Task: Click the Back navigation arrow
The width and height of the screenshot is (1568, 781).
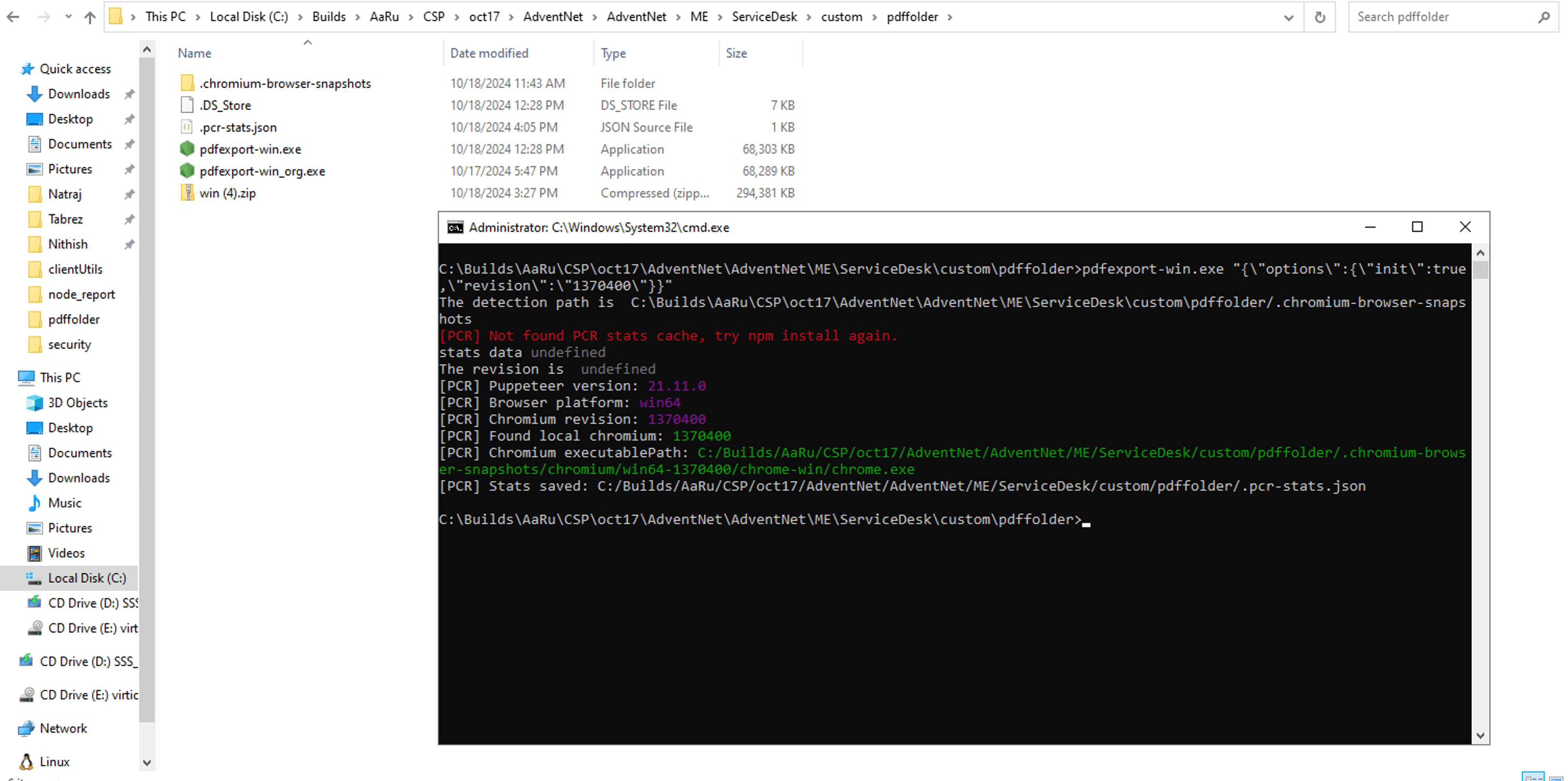Action: point(14,17)
